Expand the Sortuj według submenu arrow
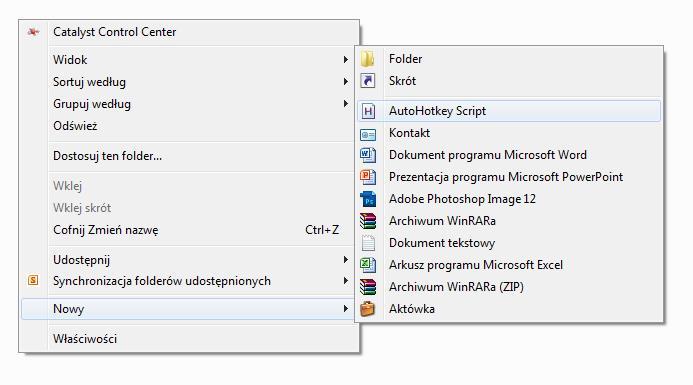 pyautogui.click(x=346, y=81)
